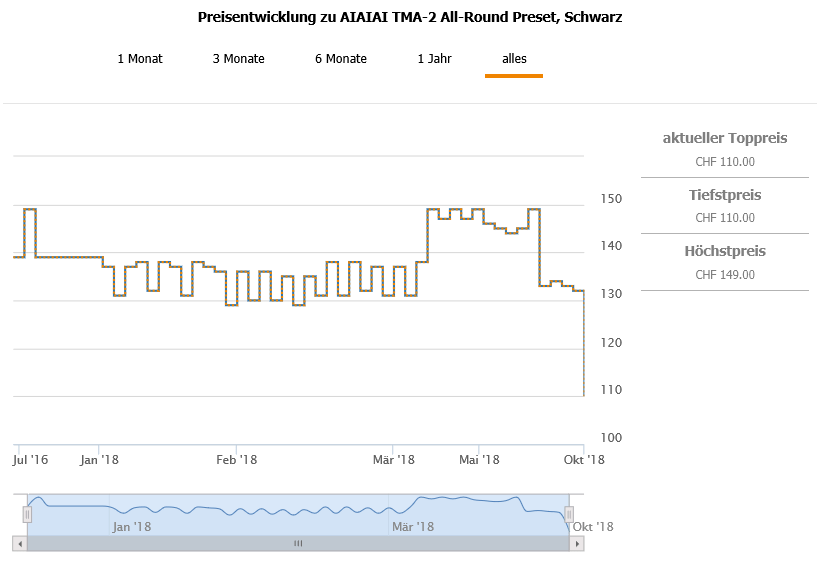Click the scrollbar left arrow button

coord(20,543)
